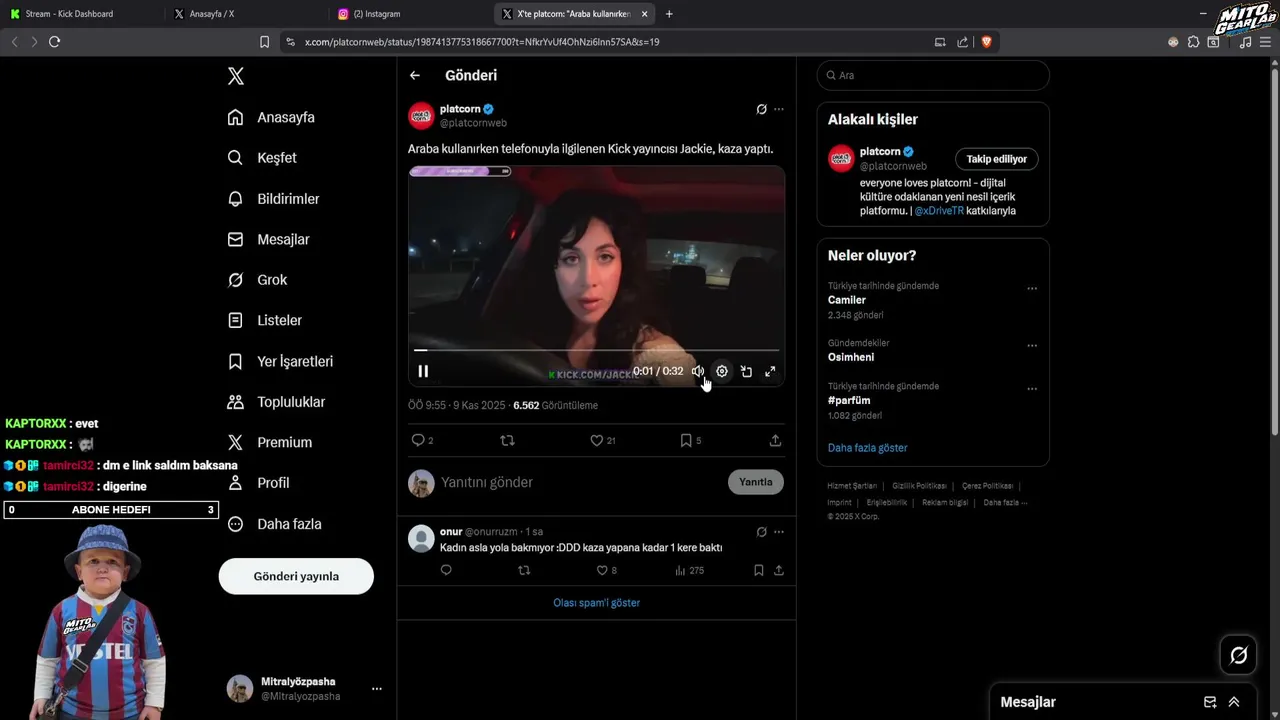Open Keşfet in the sidebar

point(262,158)
